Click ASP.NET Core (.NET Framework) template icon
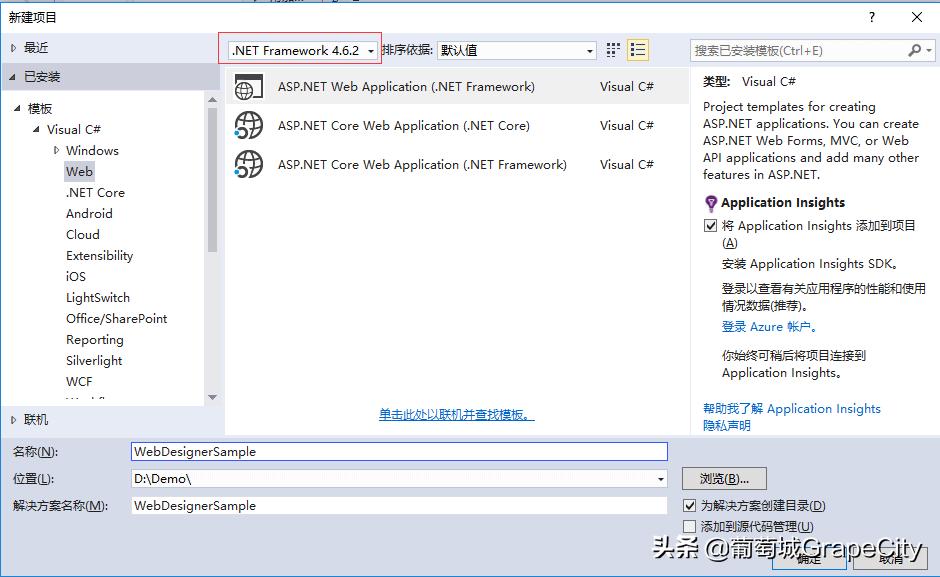Image resolution: width=940 pixels, height=577 pixels. coord(249,164)
